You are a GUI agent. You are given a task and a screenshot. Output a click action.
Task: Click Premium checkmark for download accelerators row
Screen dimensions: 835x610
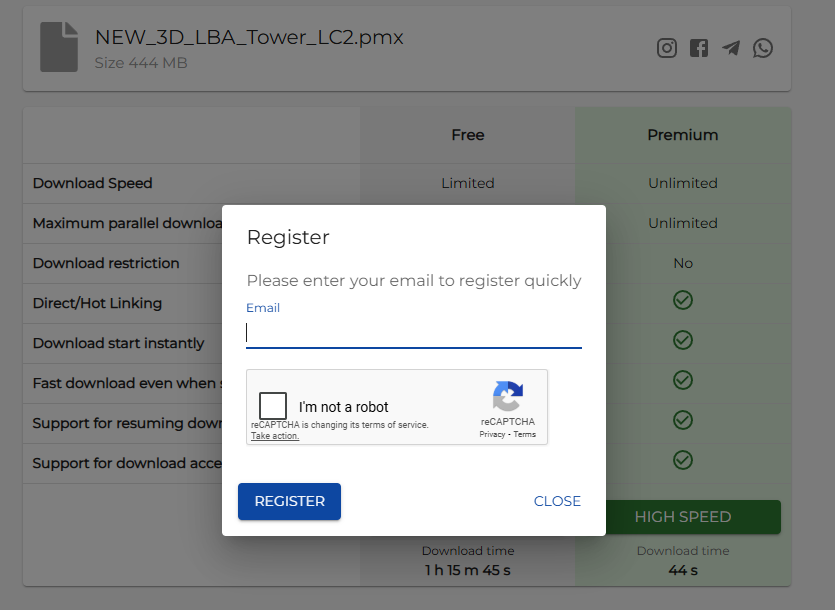pos(683,460)
